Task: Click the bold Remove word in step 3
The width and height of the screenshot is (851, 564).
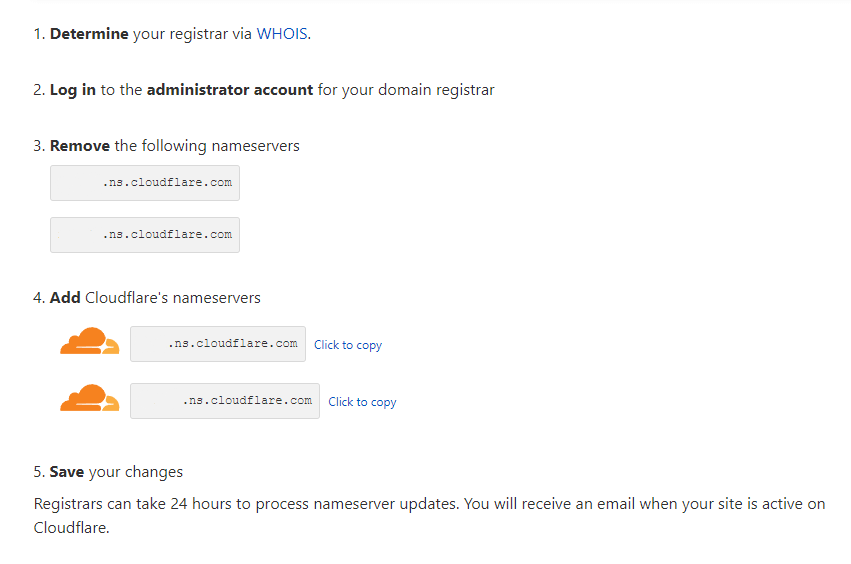Action: (x=80, y=146)
